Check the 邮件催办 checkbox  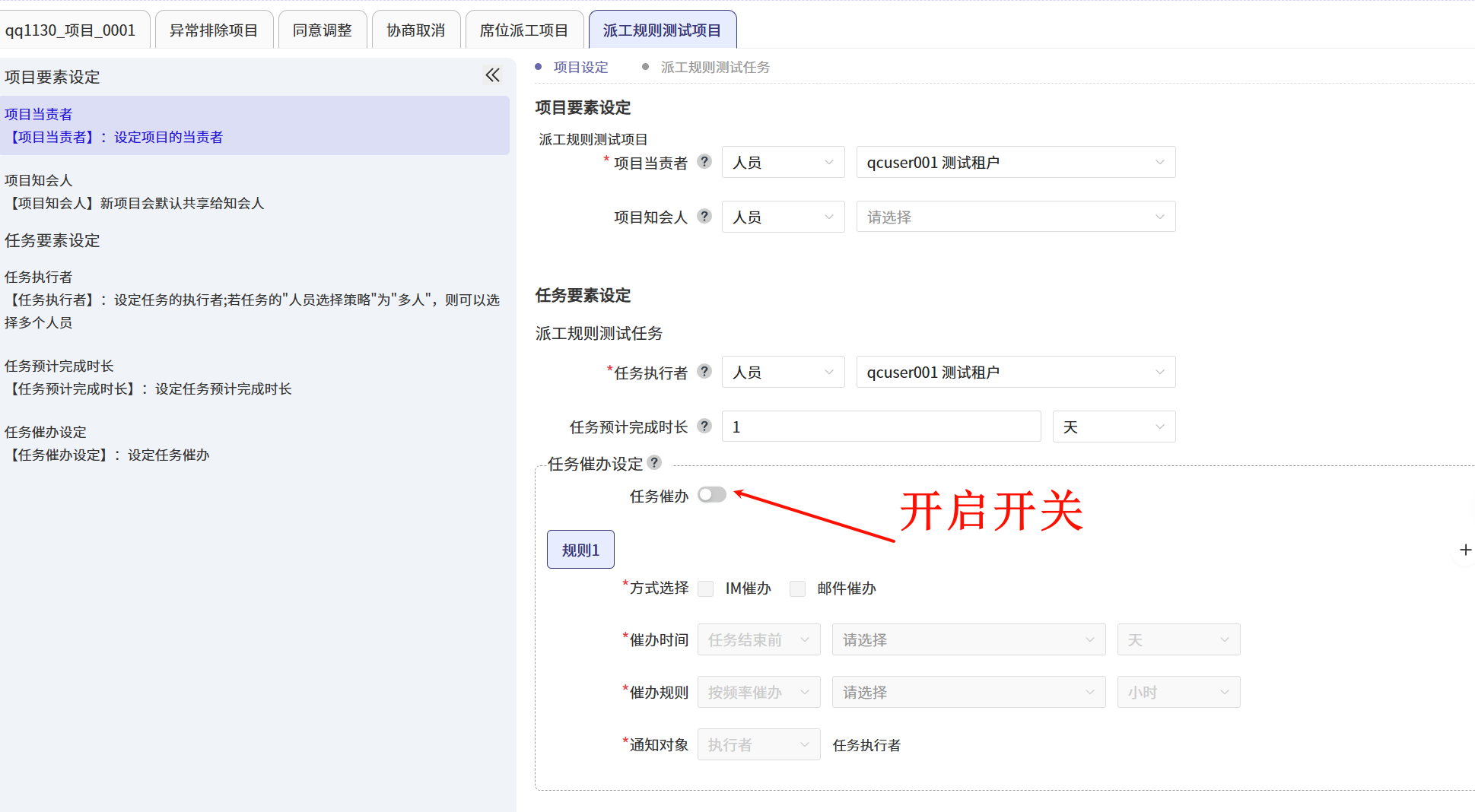(797, 588)
